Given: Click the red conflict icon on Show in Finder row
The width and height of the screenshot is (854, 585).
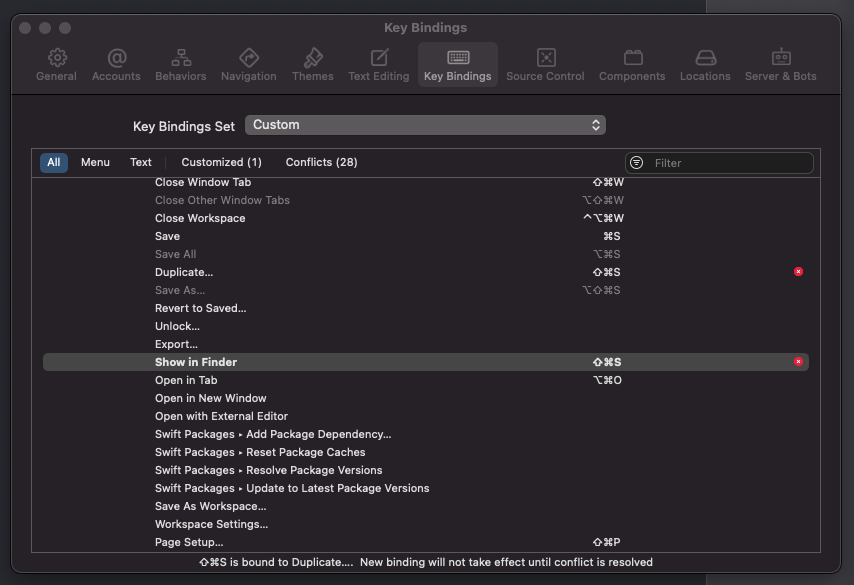Looking at the screenshot, I should click(x=798, y=362).
